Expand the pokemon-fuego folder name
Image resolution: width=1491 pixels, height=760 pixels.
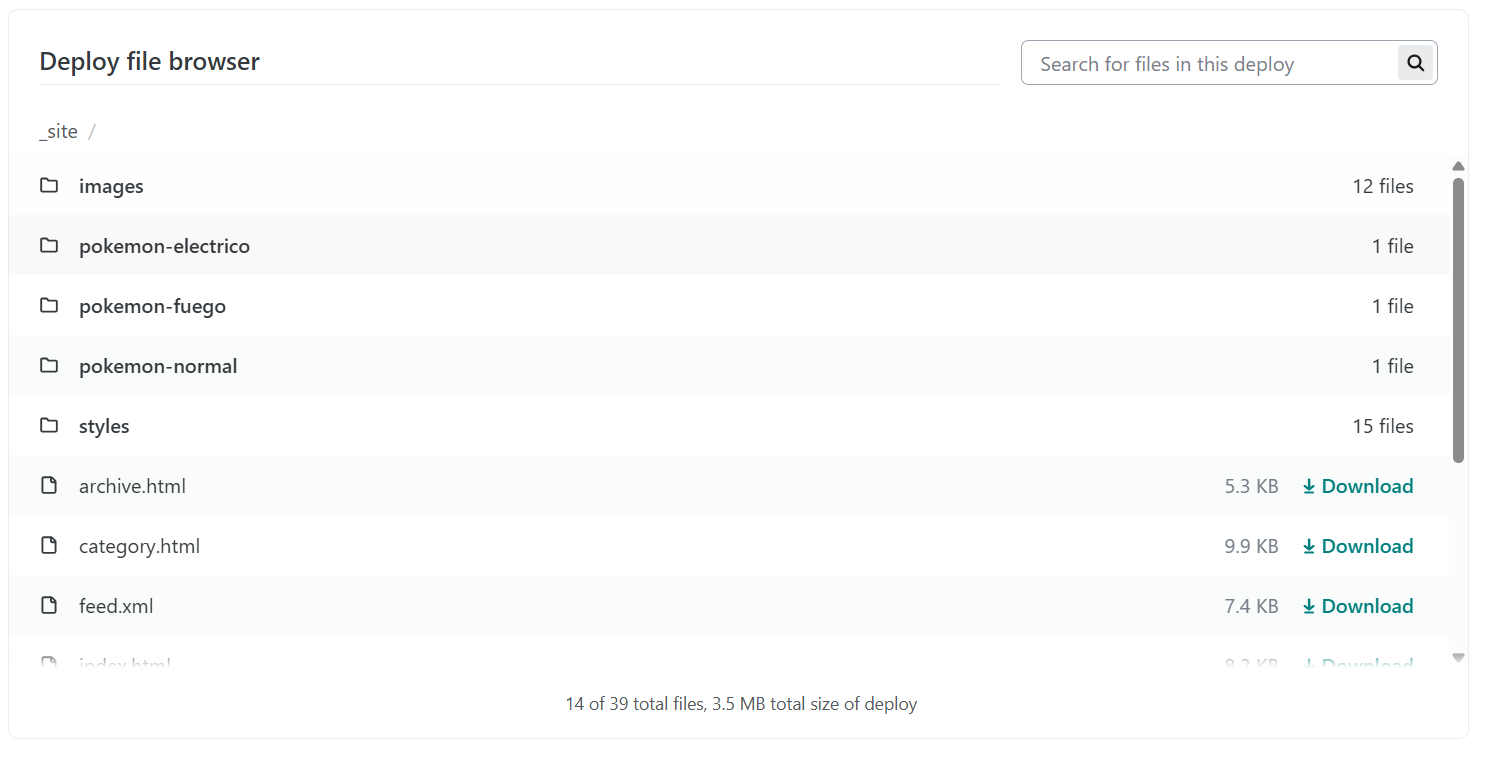tap(152, 307)
